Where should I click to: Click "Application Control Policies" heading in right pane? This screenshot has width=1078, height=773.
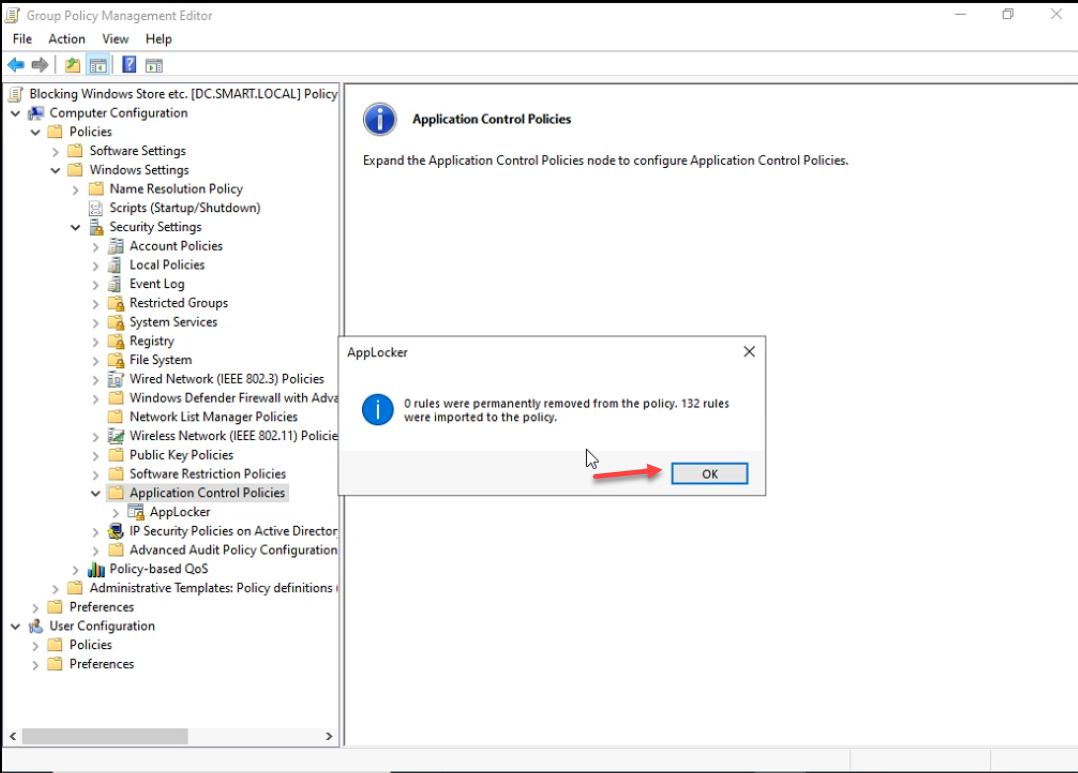pyautogui.click(x=492, y=119)
